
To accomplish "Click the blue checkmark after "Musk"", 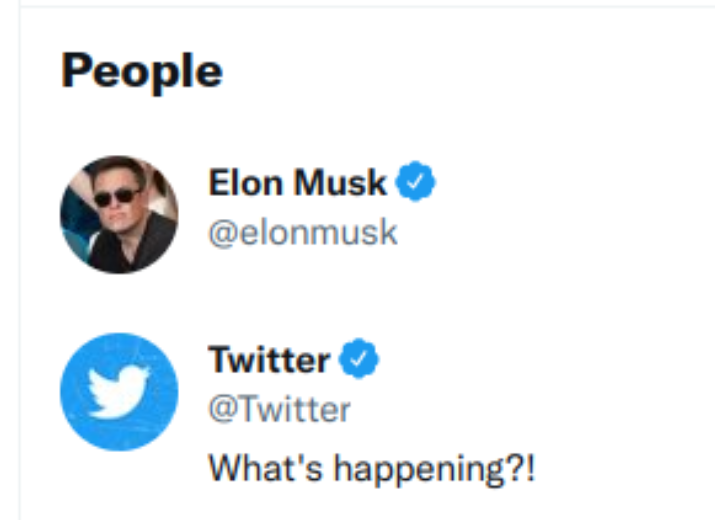I will pyautogui.click(x=415, y=183).
